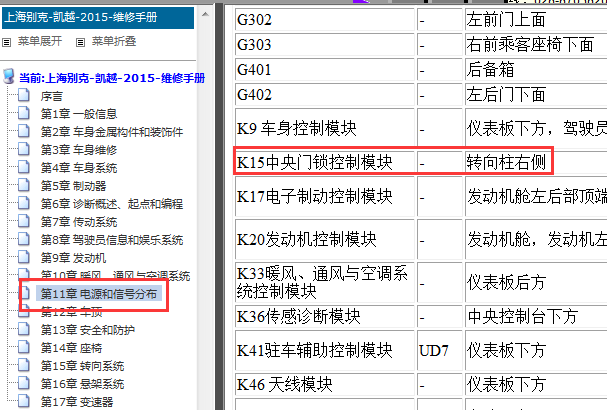
Task: Click the sidebar scroll-up arrow
Action: 205,15
